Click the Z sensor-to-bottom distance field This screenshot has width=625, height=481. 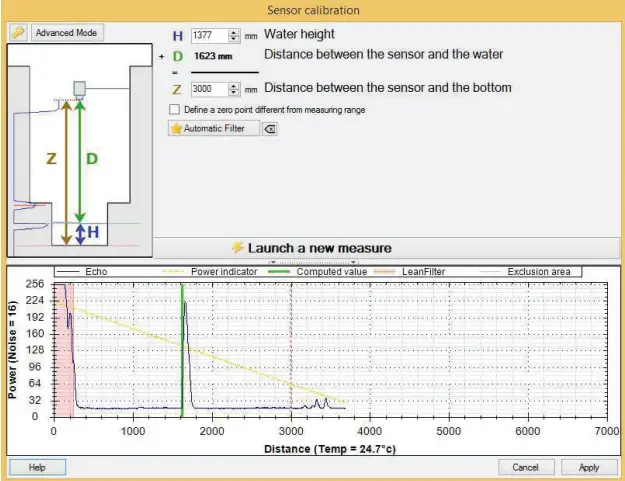pos(210,89)
